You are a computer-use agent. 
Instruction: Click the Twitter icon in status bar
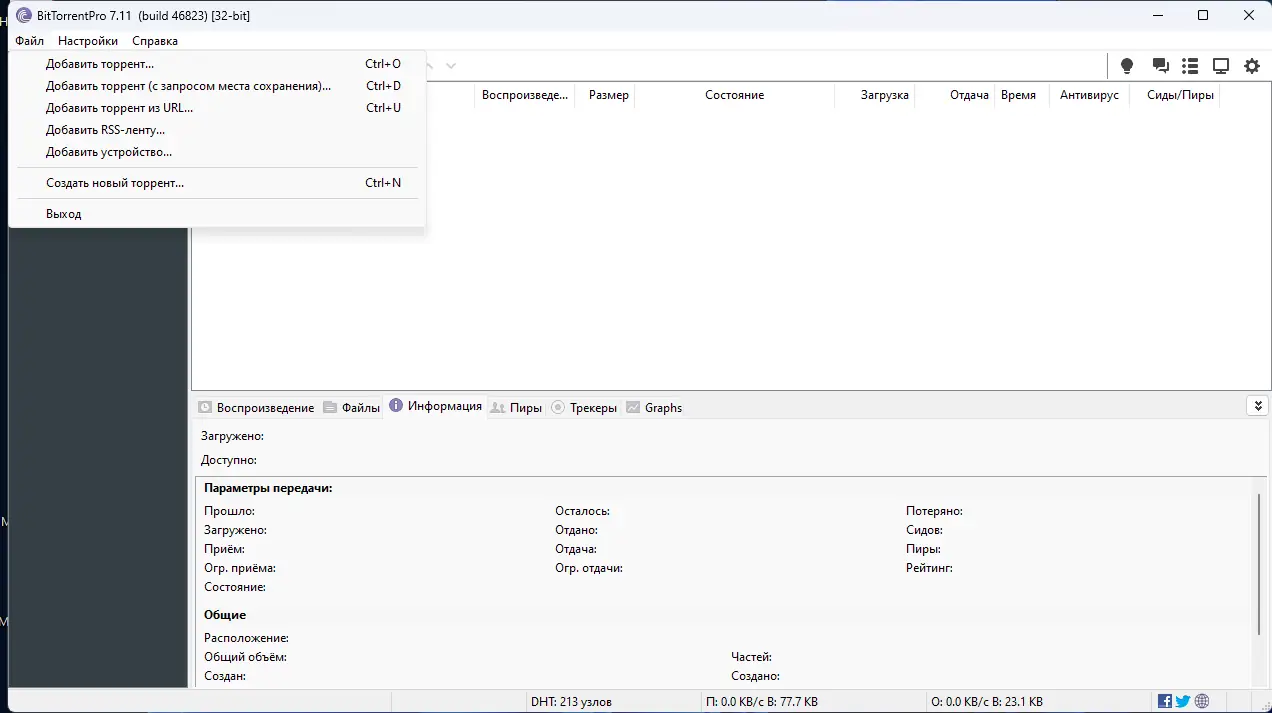click(x=1183, y=701)
